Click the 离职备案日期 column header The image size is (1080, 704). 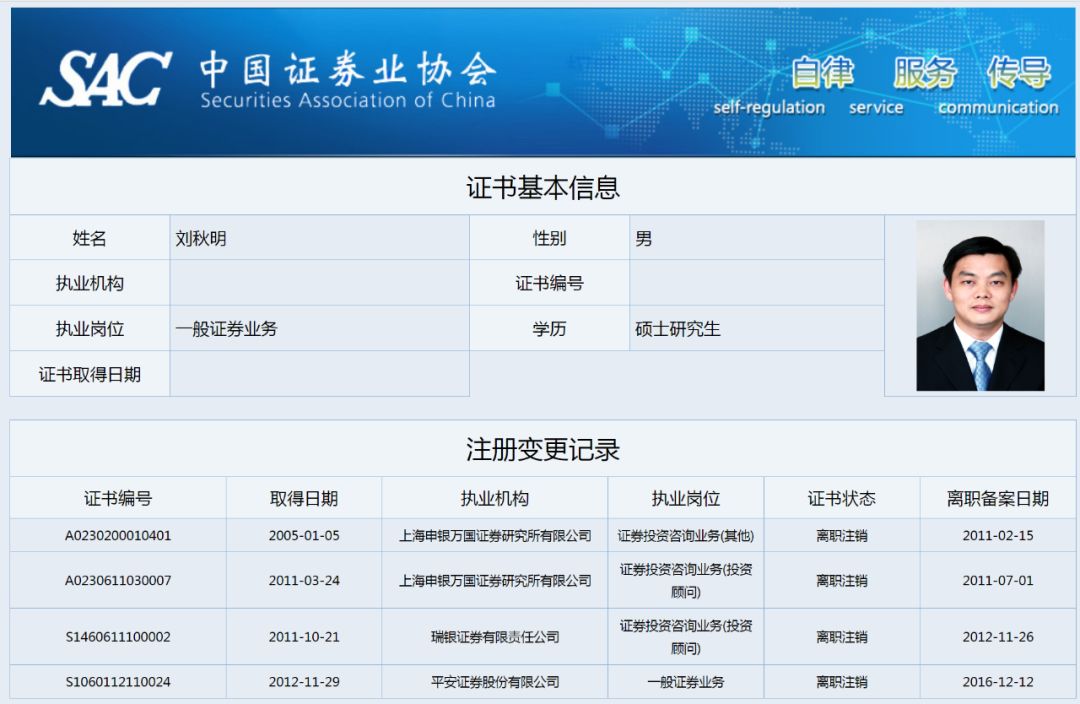tap(997, 498)
